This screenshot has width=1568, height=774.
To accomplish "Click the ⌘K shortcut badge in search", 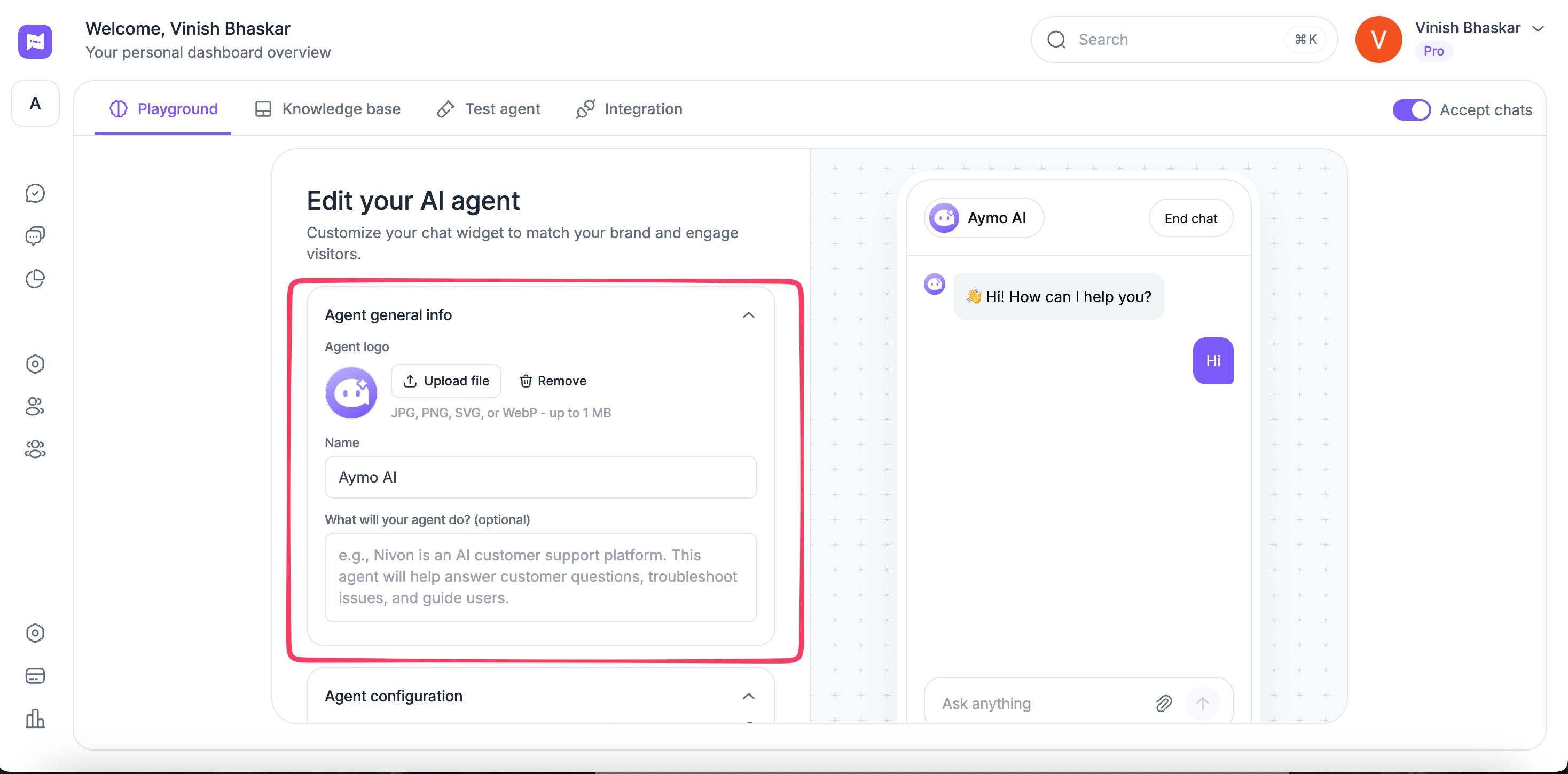I will [x=1305, y=40].
